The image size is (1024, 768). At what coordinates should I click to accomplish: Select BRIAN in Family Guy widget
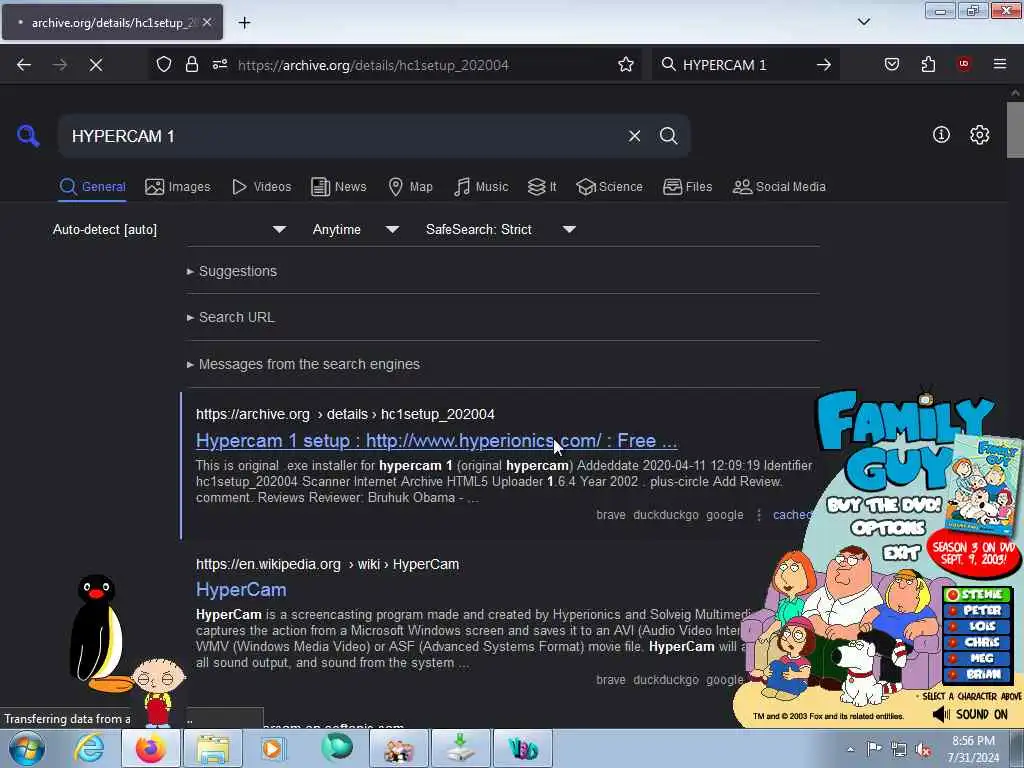click(978, 674)
